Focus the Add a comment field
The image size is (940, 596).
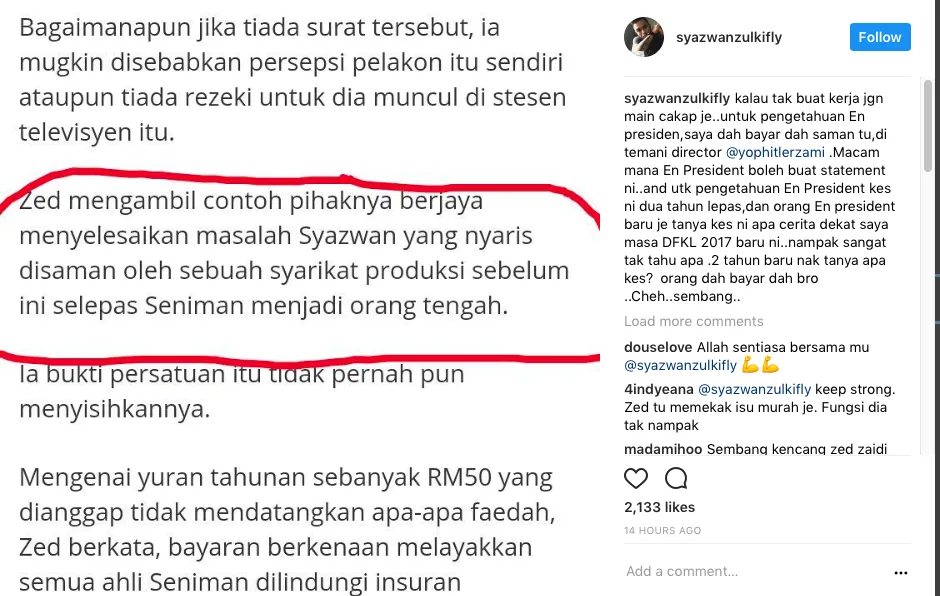point(755,571)
